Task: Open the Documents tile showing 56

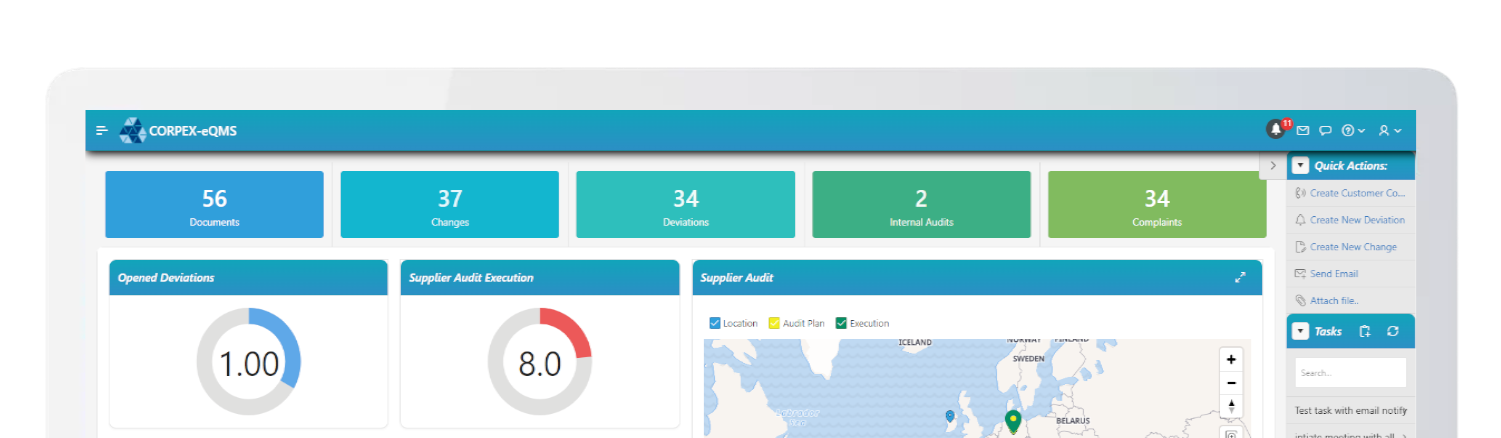Action: tap(214, 204)
